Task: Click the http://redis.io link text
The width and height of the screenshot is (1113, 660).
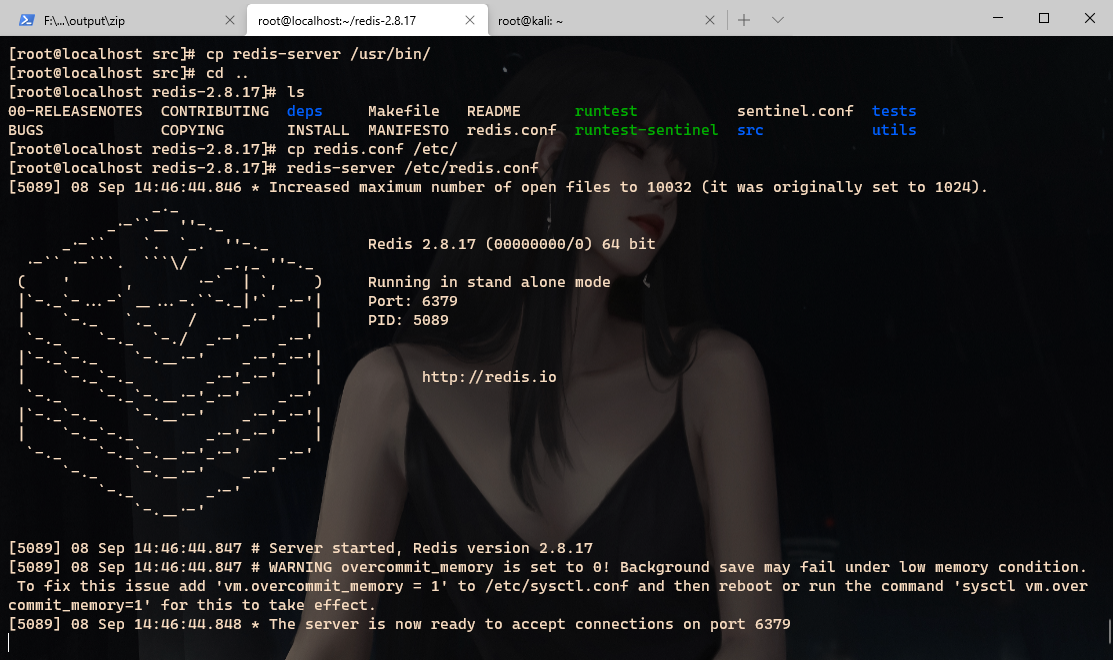Action: coord(489,377)
